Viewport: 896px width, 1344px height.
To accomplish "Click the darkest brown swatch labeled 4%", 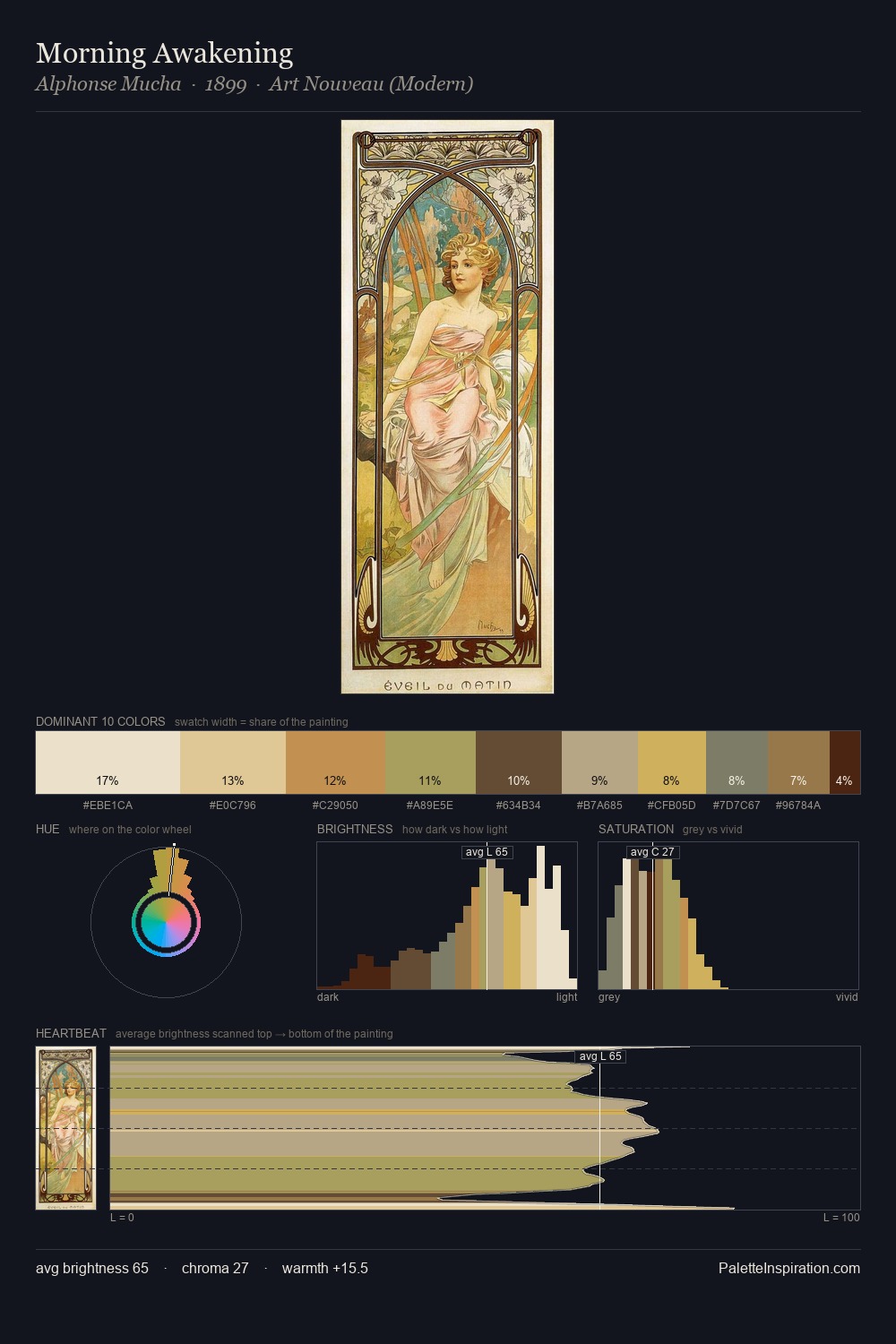I will tap(845, 762).
